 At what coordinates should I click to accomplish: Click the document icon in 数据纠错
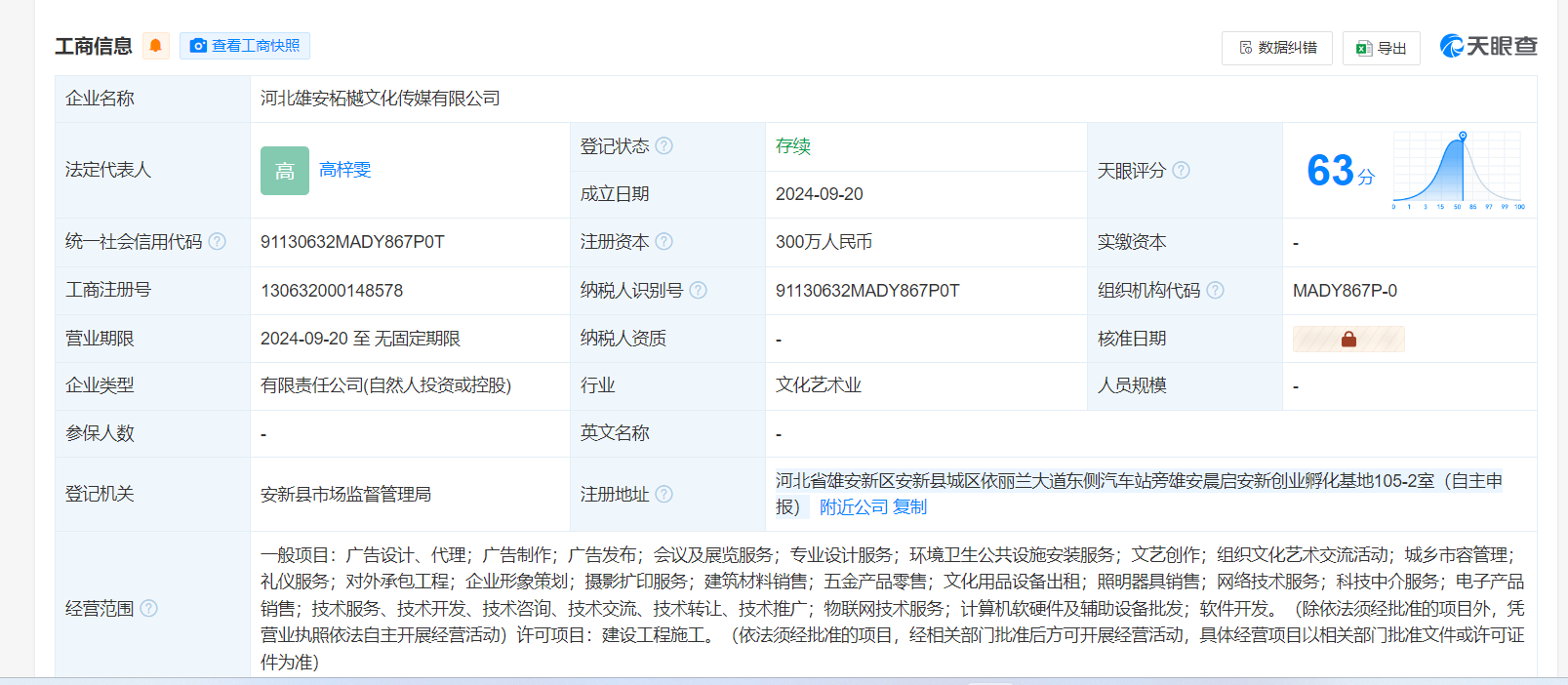coord(1245,48)
